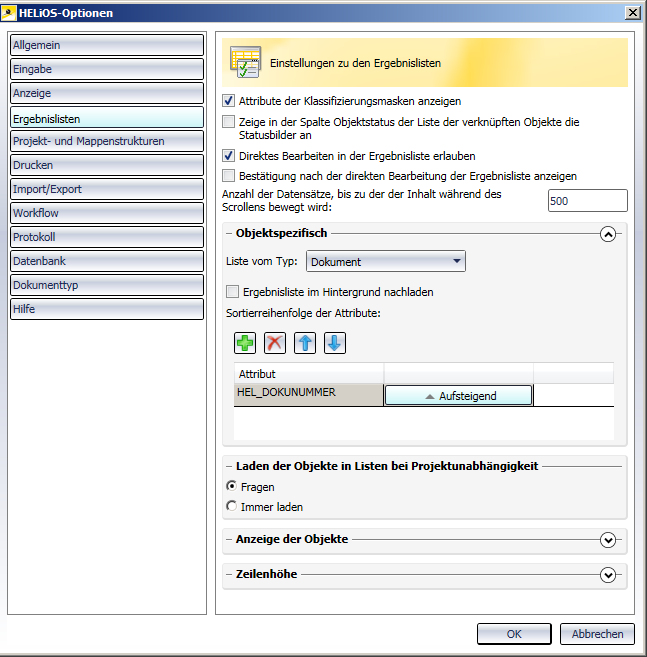This screenshot has height=657, width=647.
Task: Enable 'Bestätigung nach der direkten Bearbeitung' checkbox
Action: tap(228, 176)
